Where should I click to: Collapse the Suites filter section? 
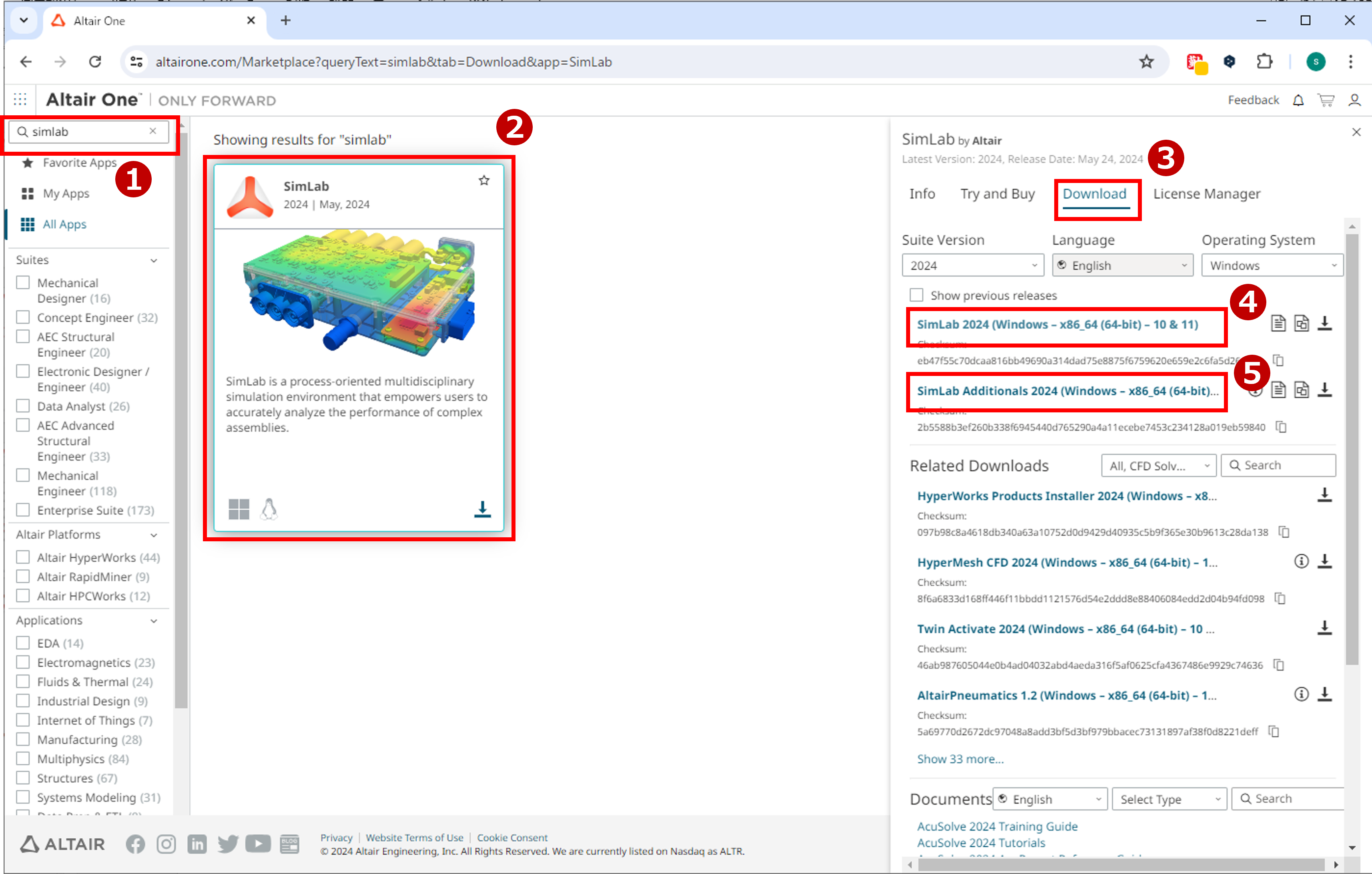click(154, 261)
